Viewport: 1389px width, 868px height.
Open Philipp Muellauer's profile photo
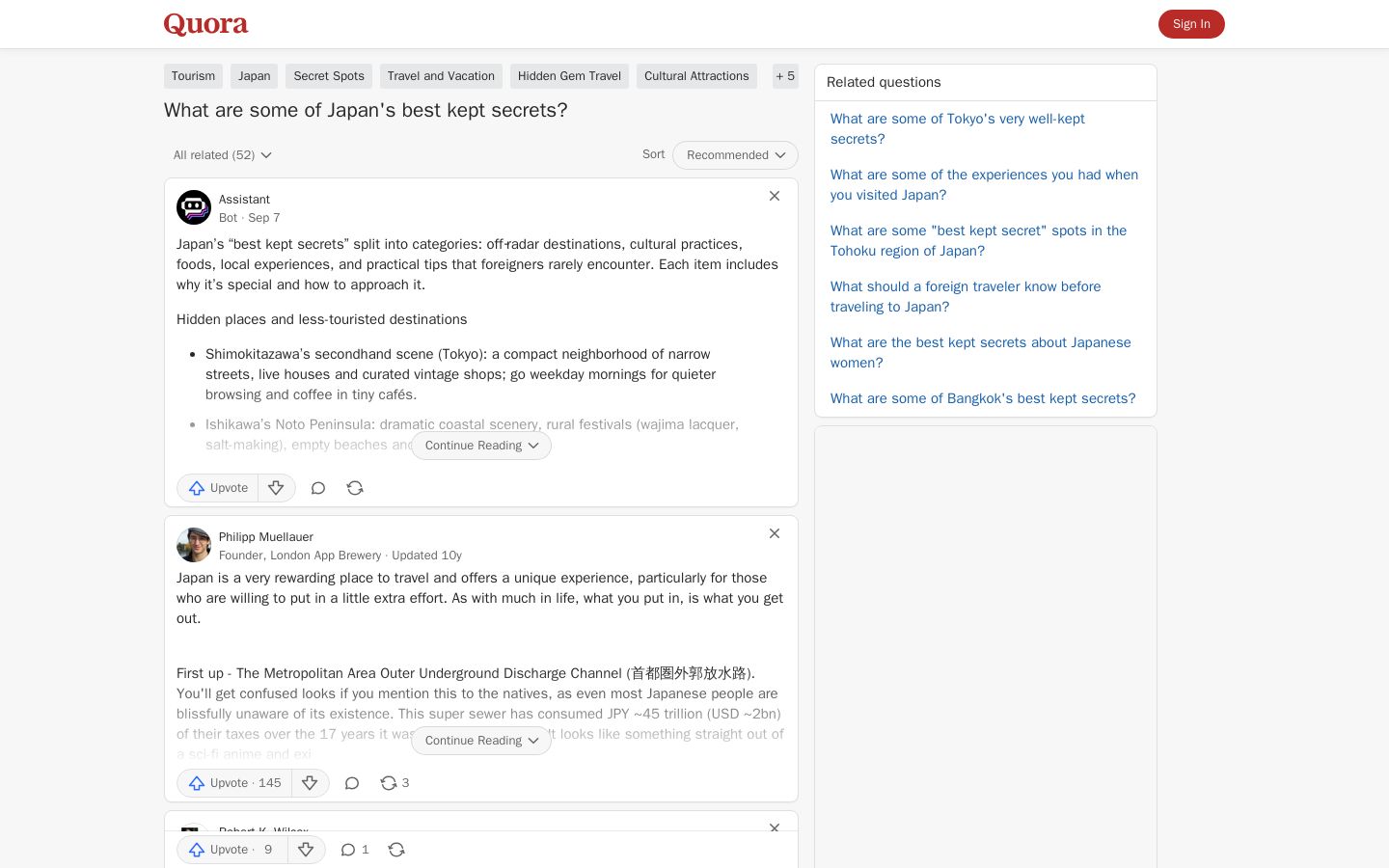[x=194, y=545]
